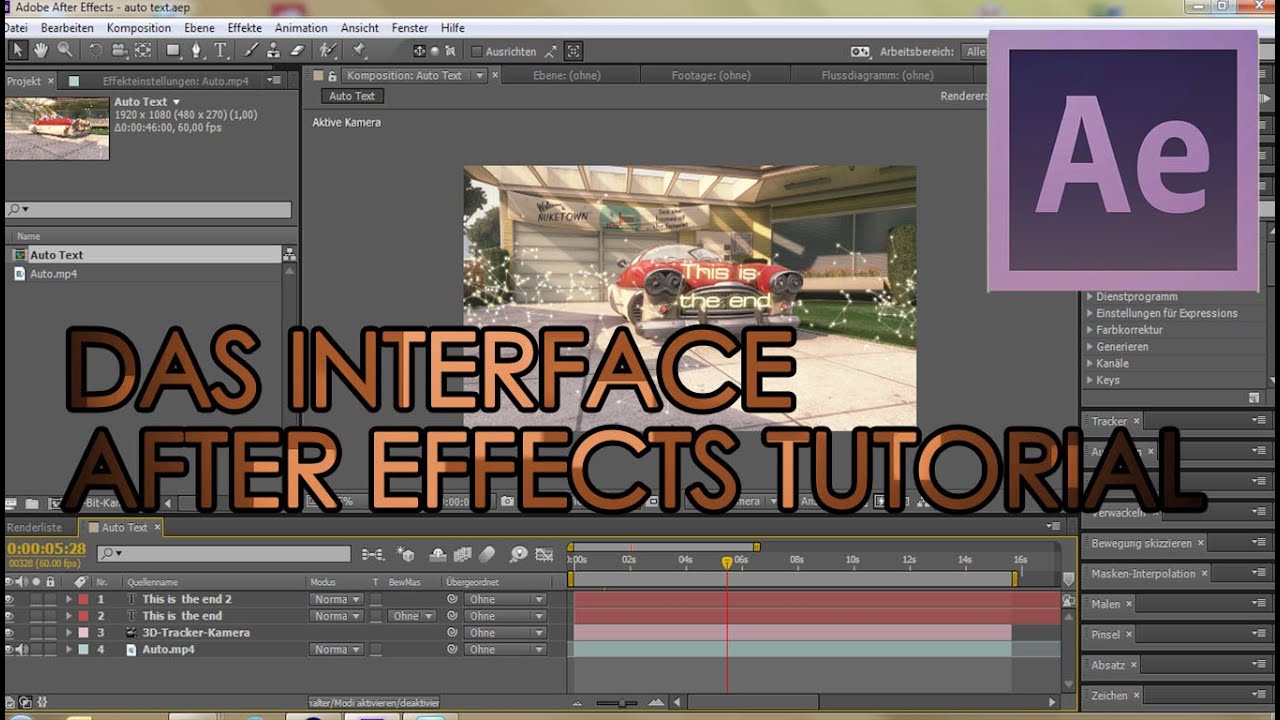The image size is (1280, 720).
Task: Open the Animation menu
Action: [x=301, y=28]
